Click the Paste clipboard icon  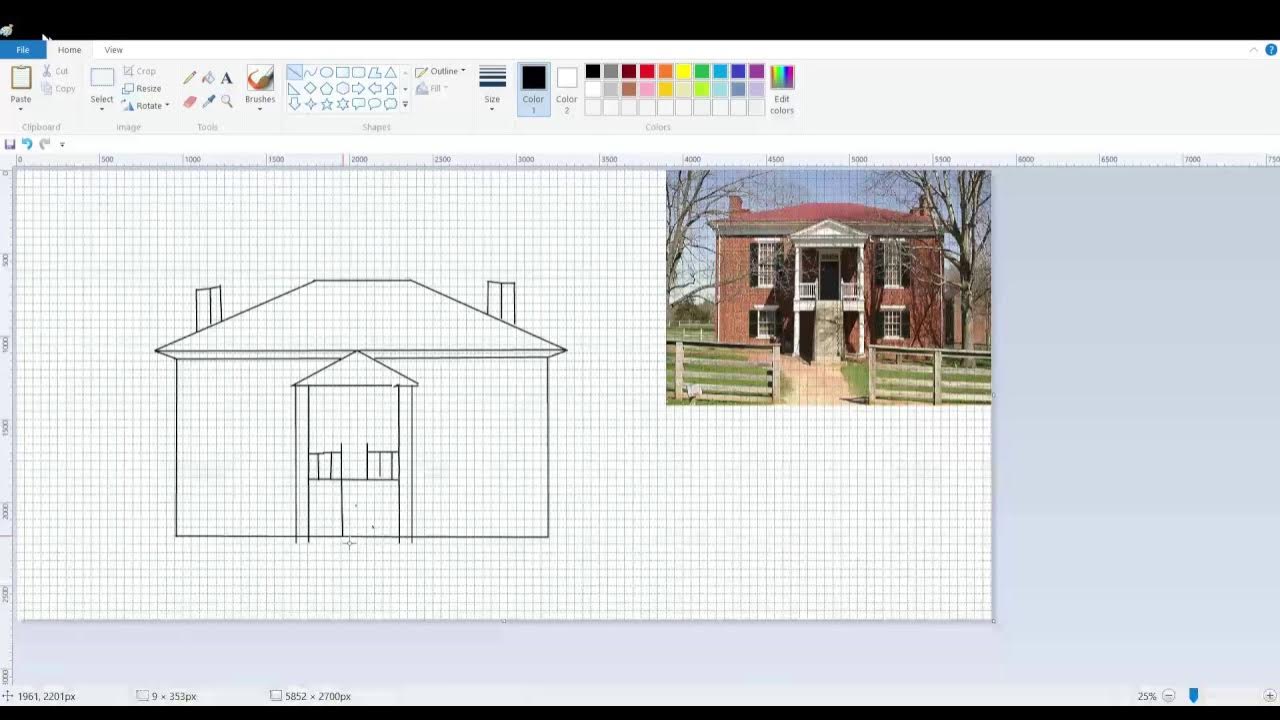pyautogui.click(x=21, y=78)
